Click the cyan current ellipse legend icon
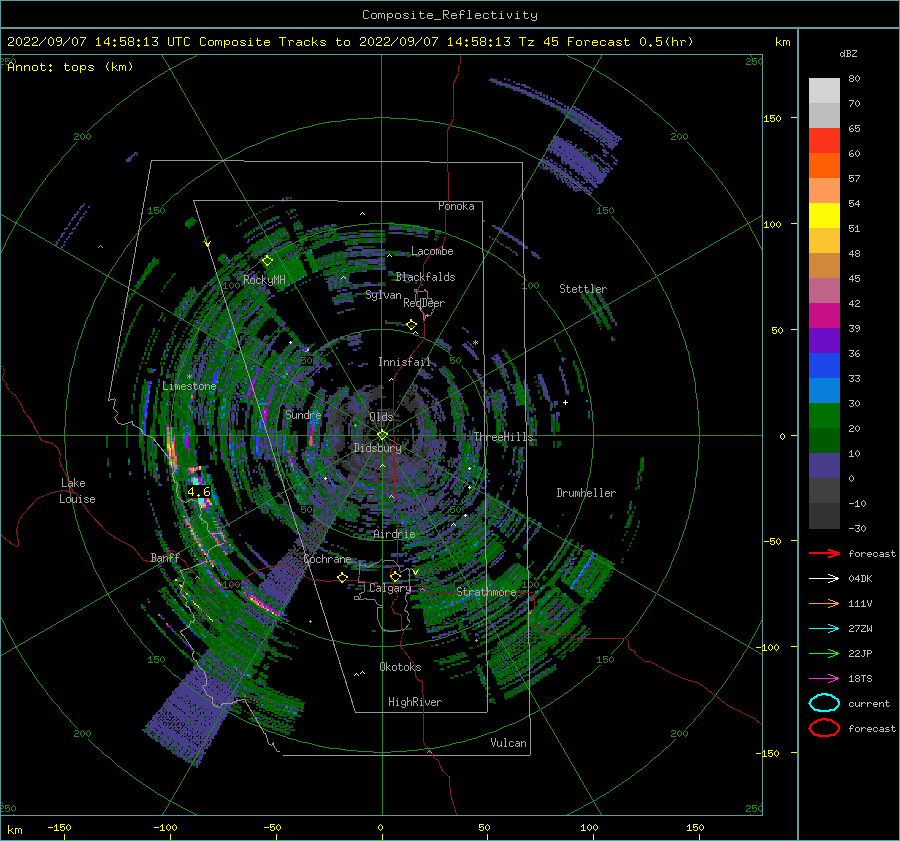 [824, 703]
